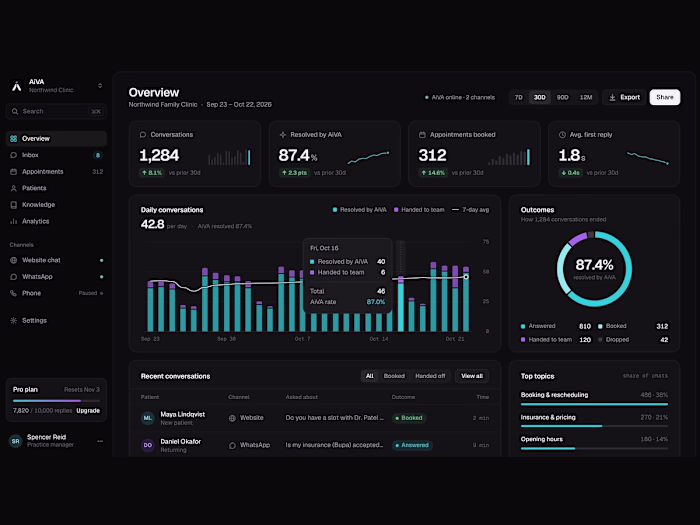700x525 pixels.
Task: Click the Appointments booked calendar icon
Action: pyautogui.click(x=422, y=134)
